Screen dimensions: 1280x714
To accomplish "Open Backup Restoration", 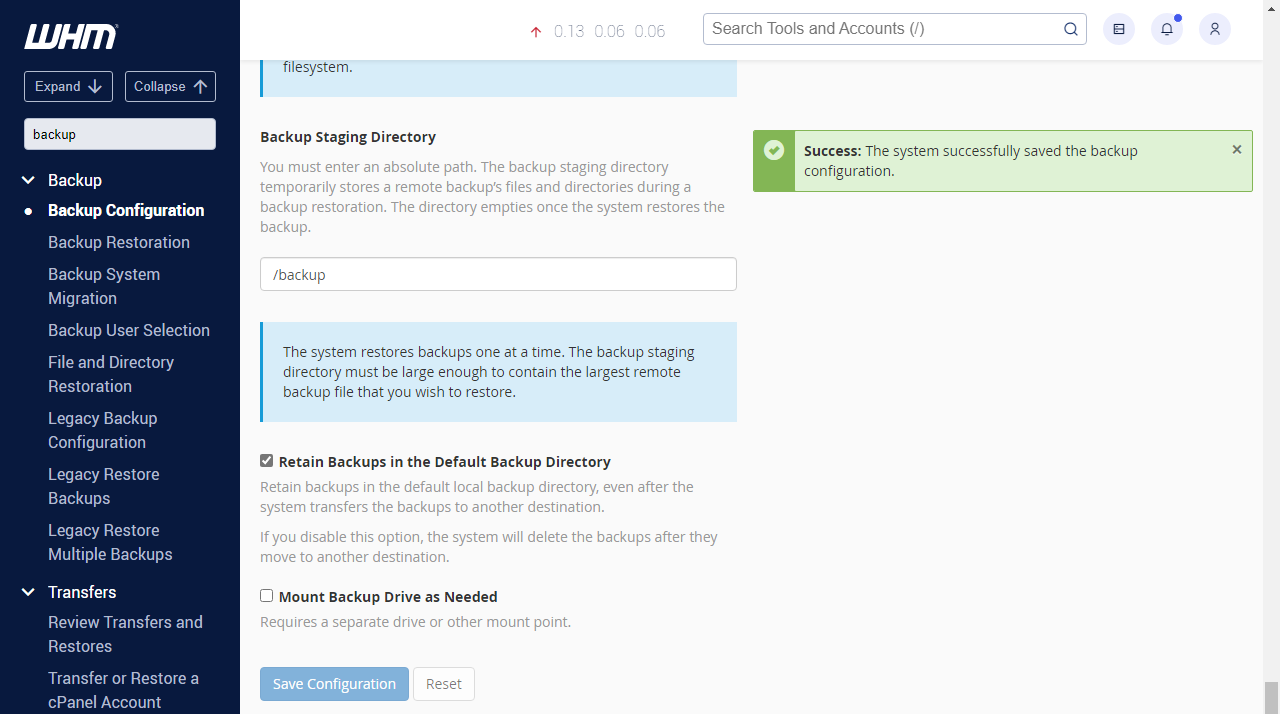I will pos(118,242).
